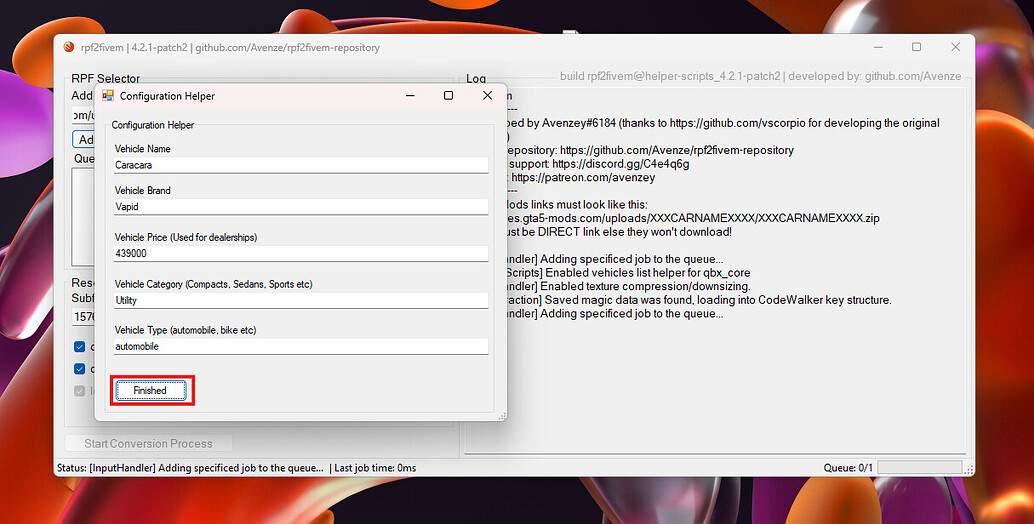Click the Queue progress bar in status bar
Image resolution: width=1034 pixels, height=524 pixels.
click(x=919, y=467)
